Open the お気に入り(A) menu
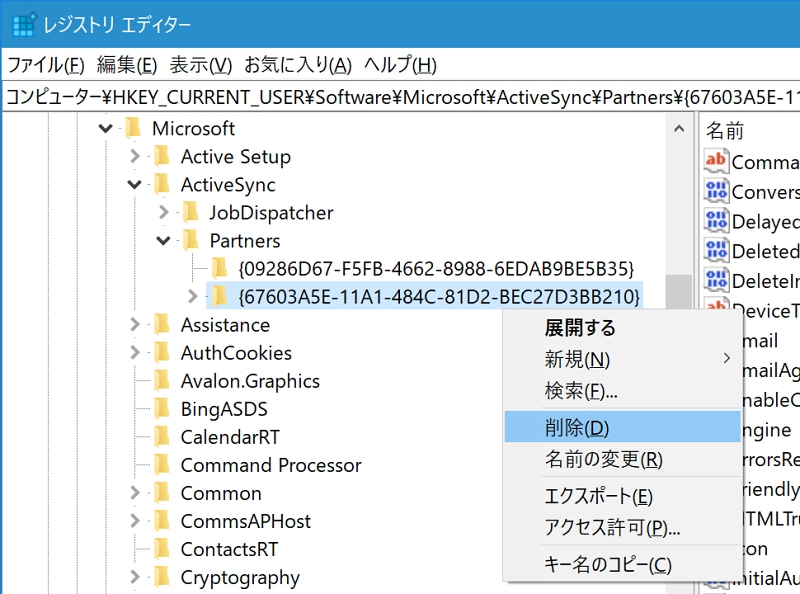Image resolution: width=800 pixels, height=594 pixels. (x=298, y=65)
